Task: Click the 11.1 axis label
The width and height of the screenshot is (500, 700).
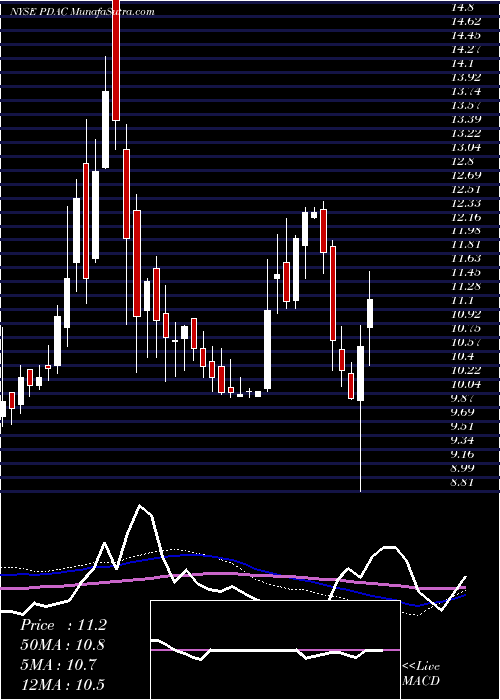Action: [x=463, y=300]
